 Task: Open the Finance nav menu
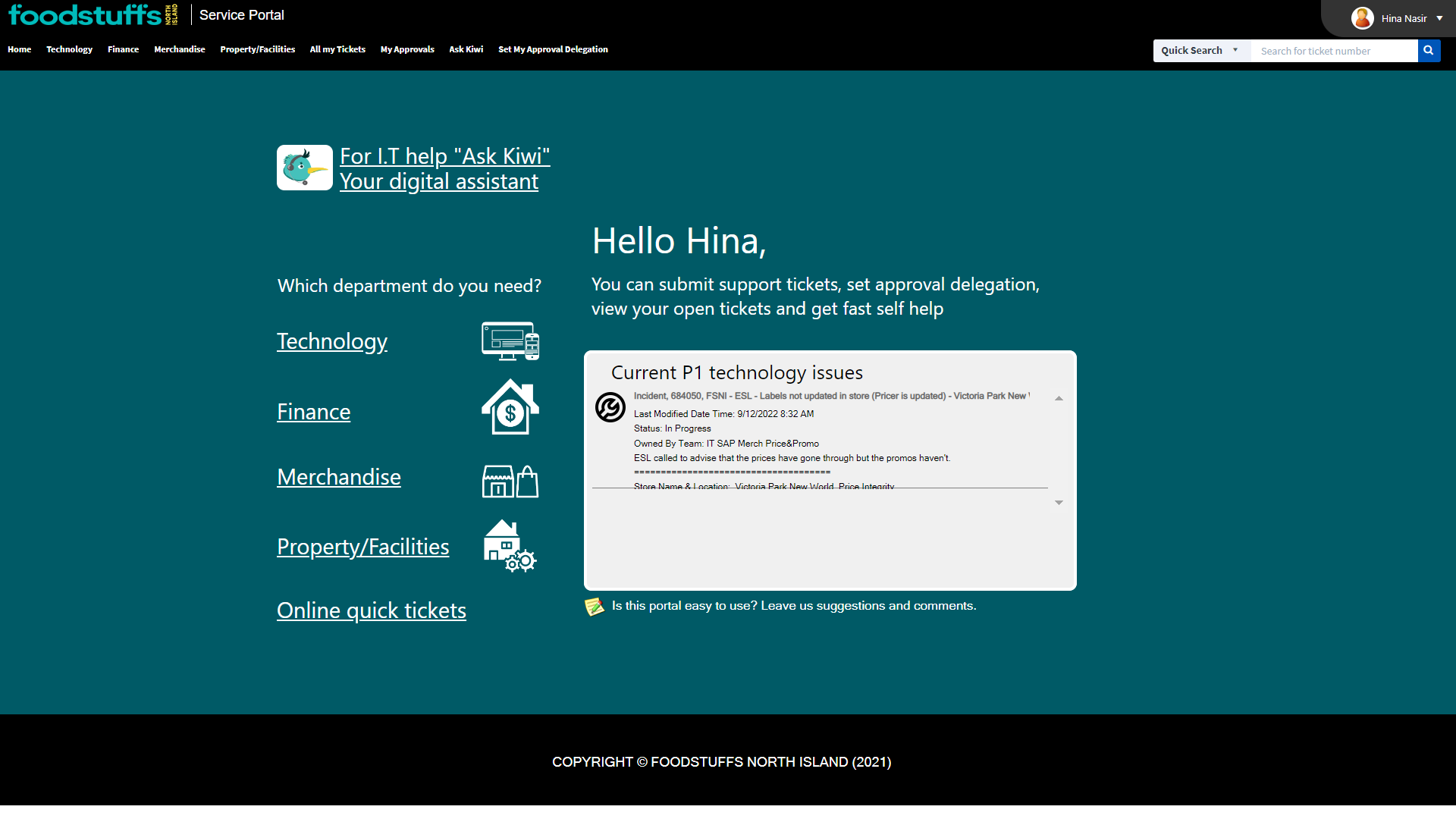pos(123,49)
